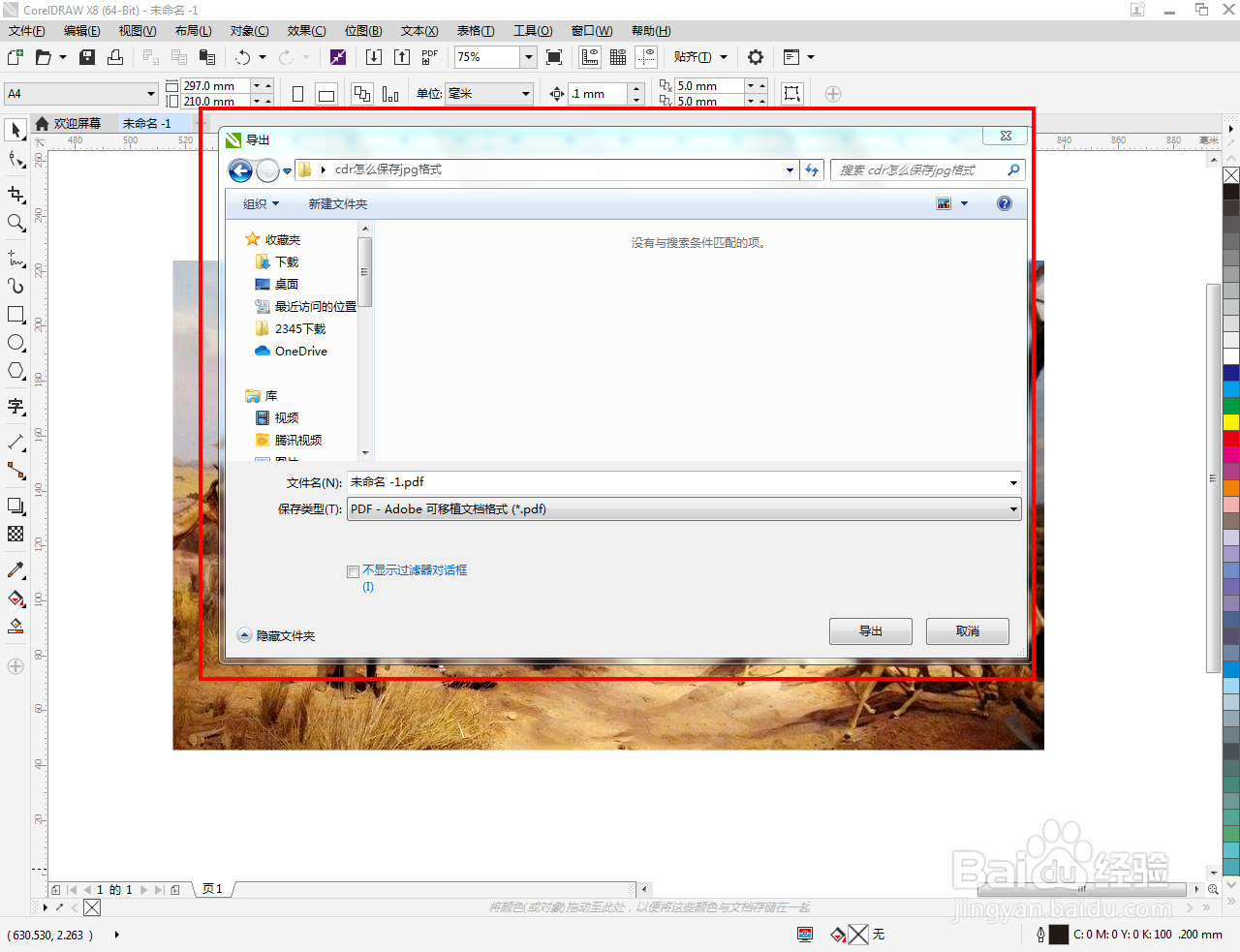Screen dimensions: 1240x952
Task: Select OneDrive in the navigation tree
Action: point(291,351)
